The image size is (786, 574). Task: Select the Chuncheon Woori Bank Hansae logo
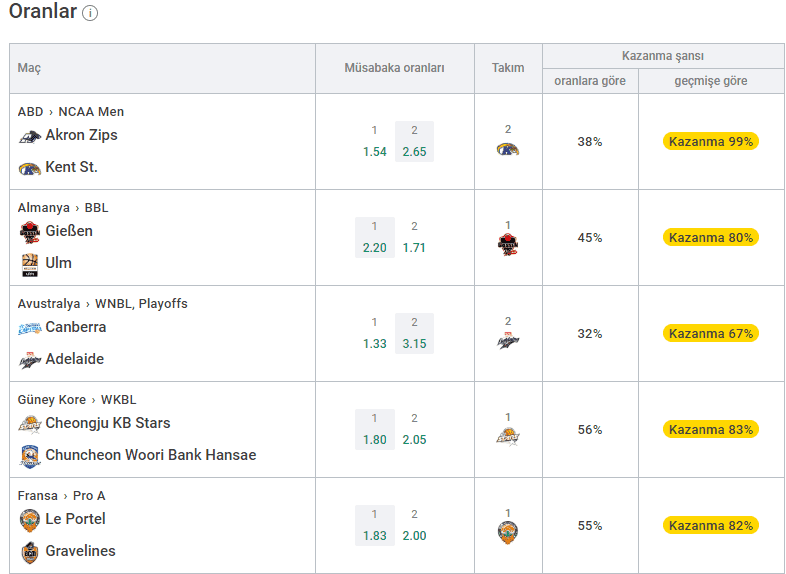pos(30,457)
